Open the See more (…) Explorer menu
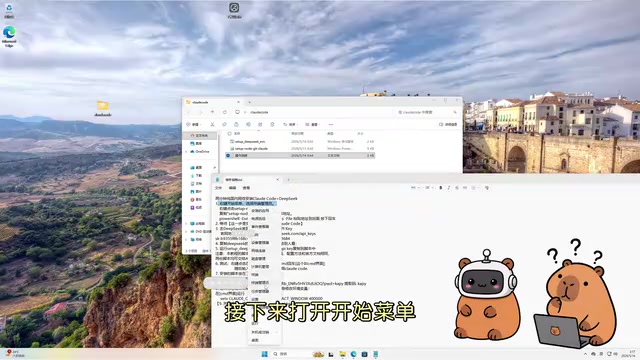Viewport: 640px width, 360px height. tap(331, 124)
